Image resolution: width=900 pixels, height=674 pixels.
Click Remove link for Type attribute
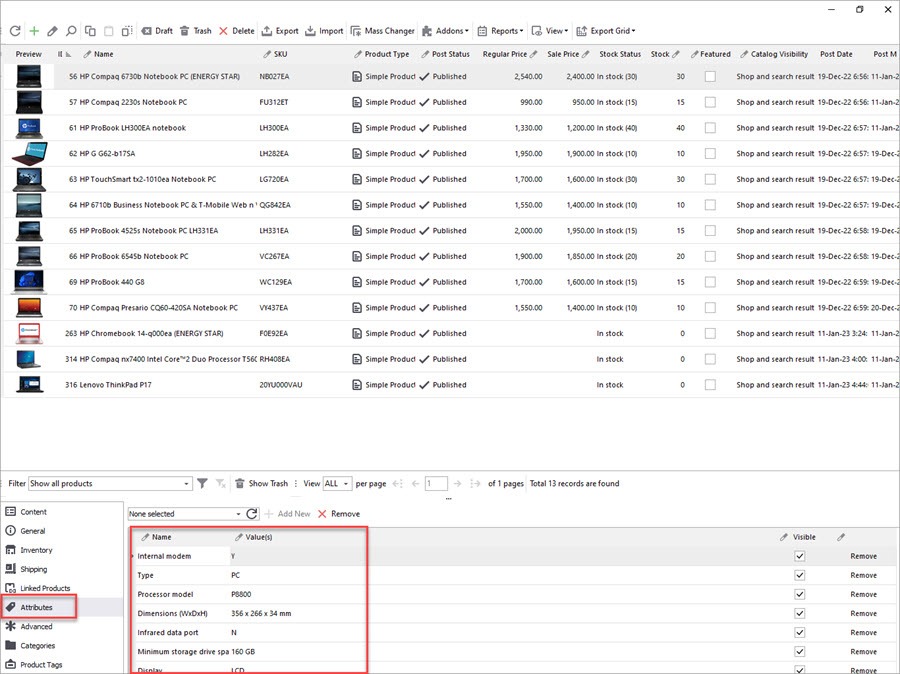863,576
